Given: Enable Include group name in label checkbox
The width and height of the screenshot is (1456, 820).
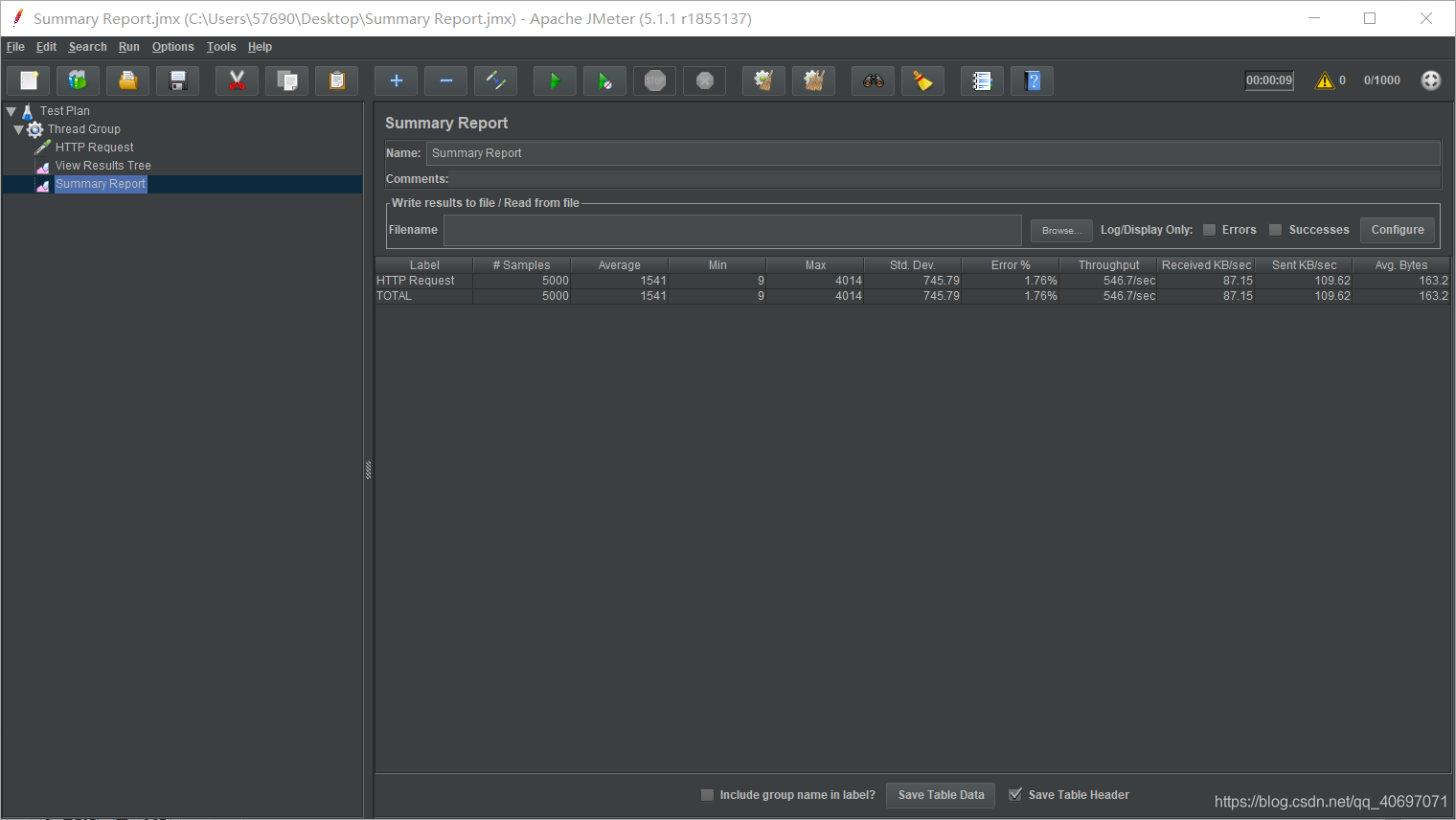Looking at the screenshot, I should tap(707, 795).
